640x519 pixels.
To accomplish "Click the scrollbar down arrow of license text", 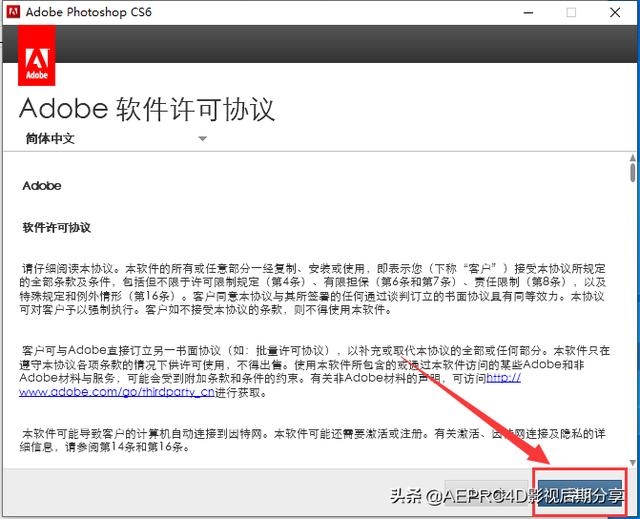I will click(x=633, y=463).
